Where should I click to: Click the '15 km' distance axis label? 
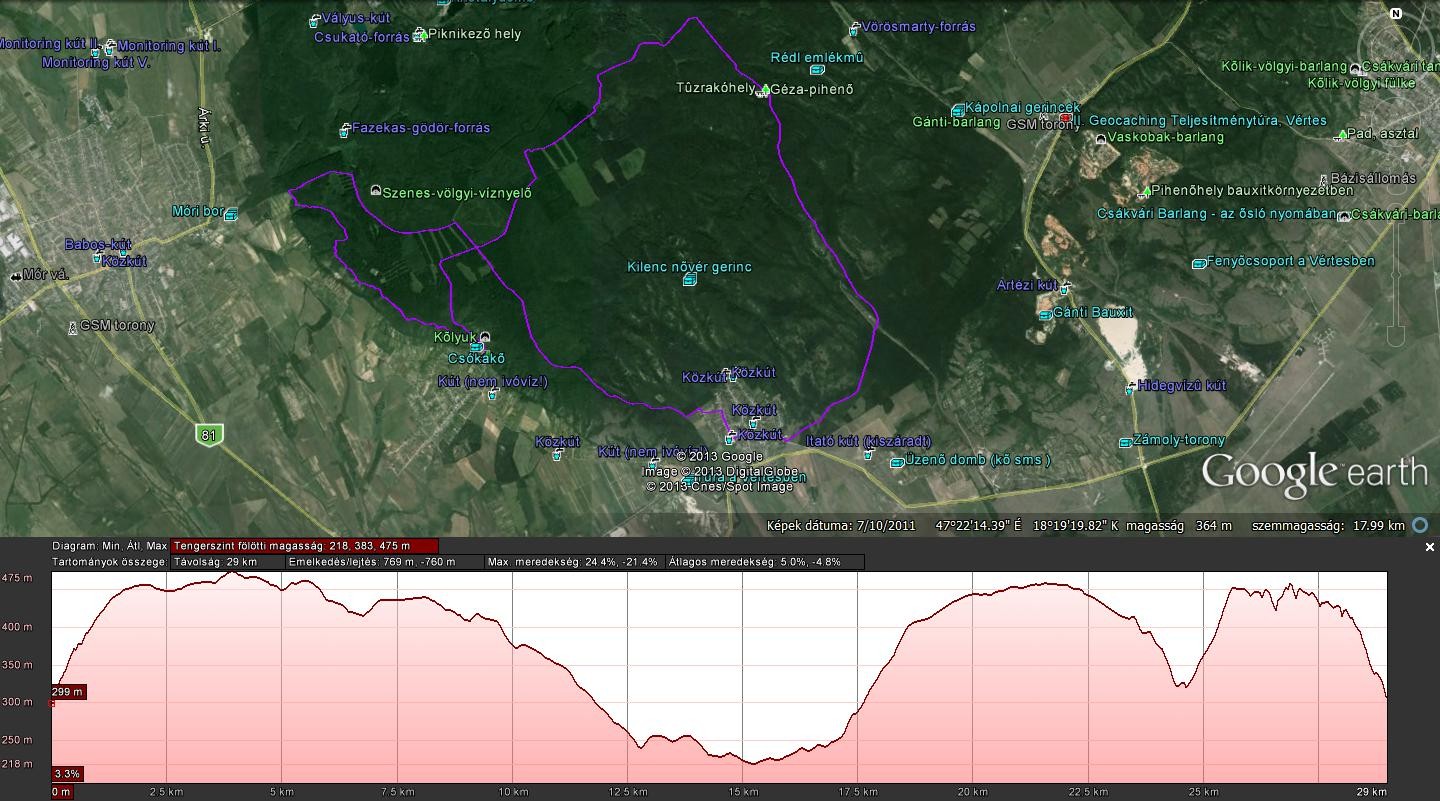point(743,792)
